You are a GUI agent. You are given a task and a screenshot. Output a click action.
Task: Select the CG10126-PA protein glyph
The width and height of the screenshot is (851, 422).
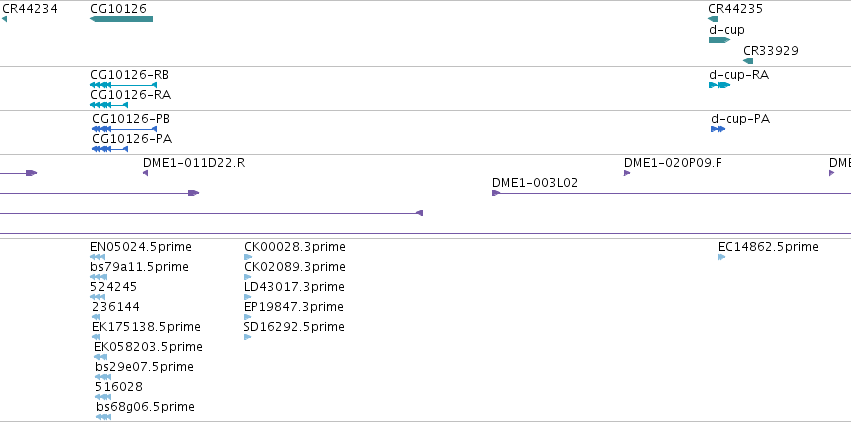point(110,149)
